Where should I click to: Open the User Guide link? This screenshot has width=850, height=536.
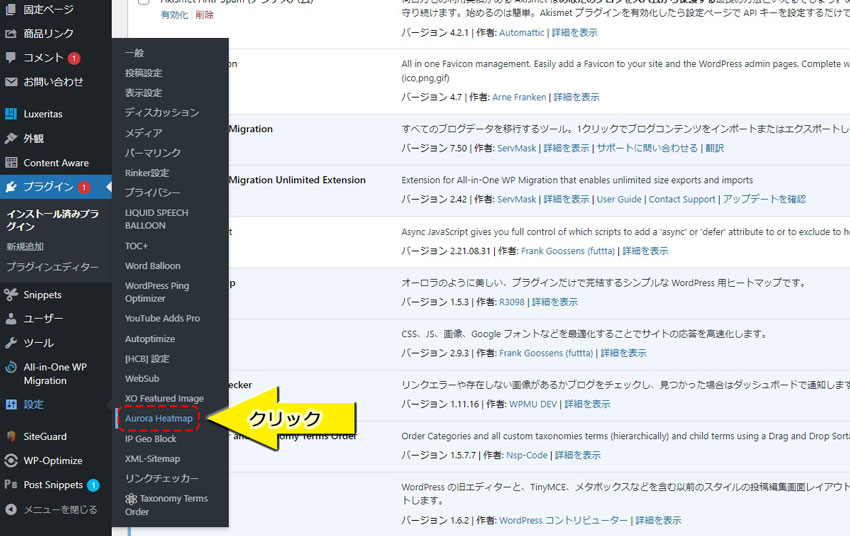pos(619,199)
